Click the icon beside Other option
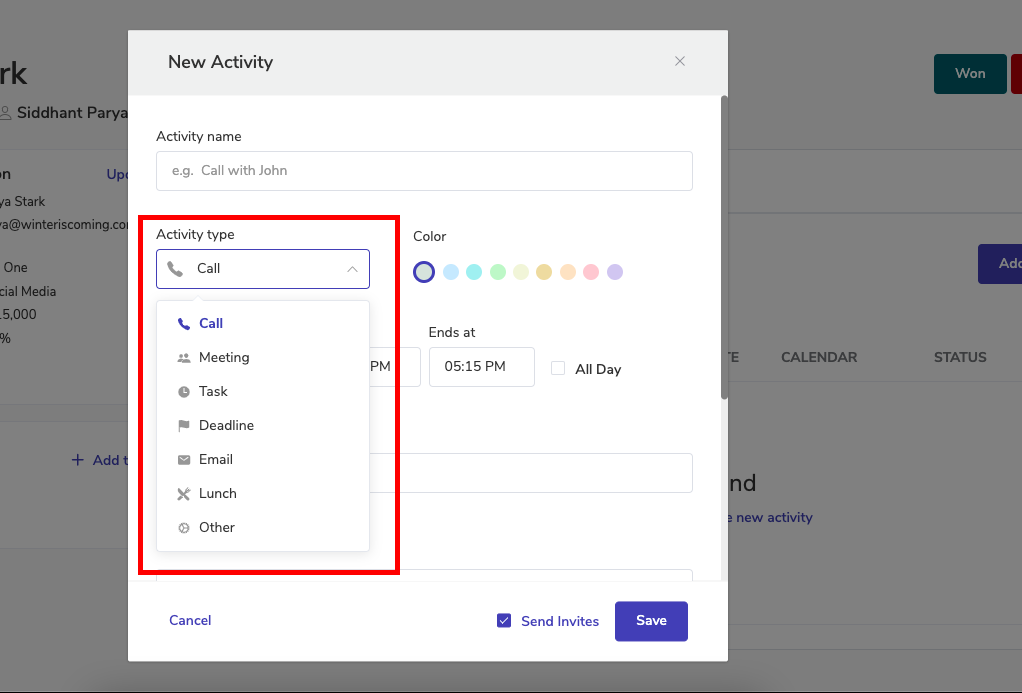This screenshot has width=1022, height=693. pyautogui.click(x=183, y=528)
